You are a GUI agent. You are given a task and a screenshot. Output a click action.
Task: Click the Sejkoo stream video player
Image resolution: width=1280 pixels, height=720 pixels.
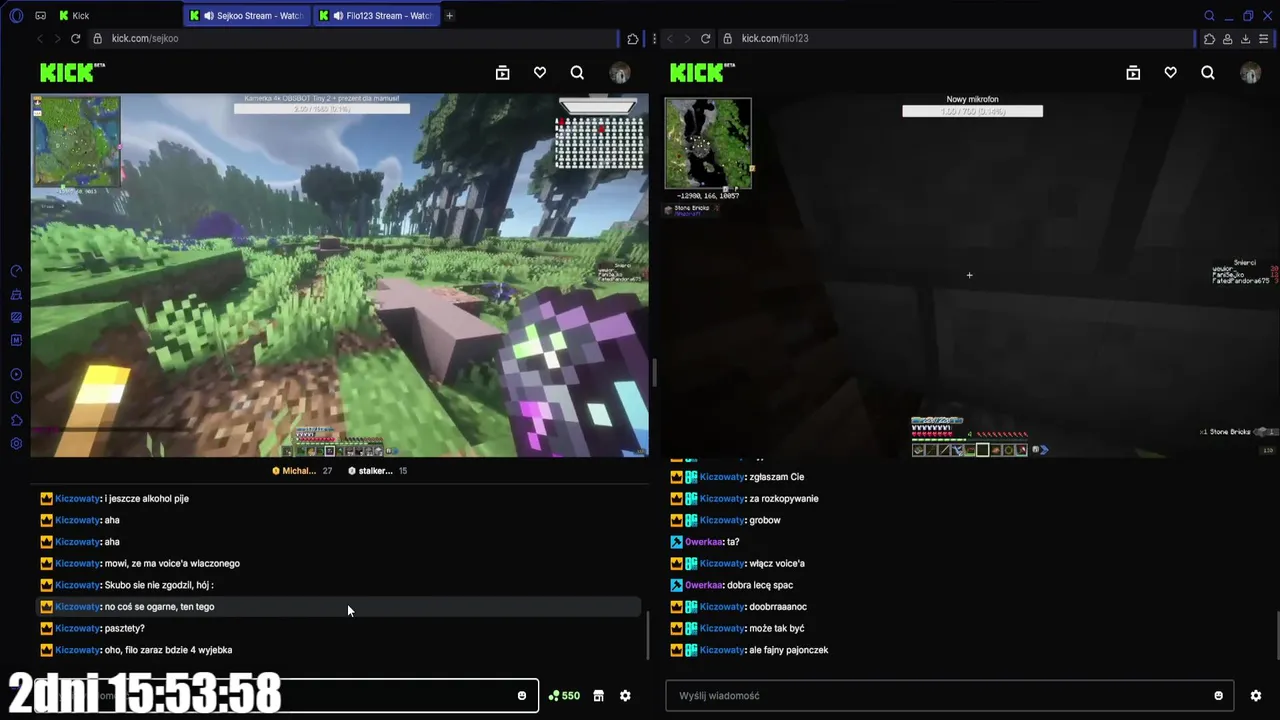(340, 275)
